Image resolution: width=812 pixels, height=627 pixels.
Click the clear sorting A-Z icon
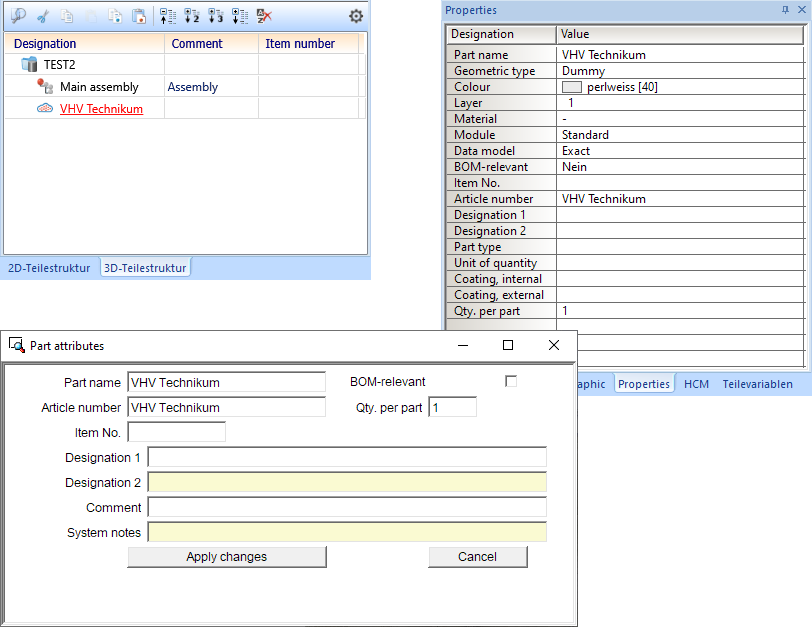tap(263, 16)
